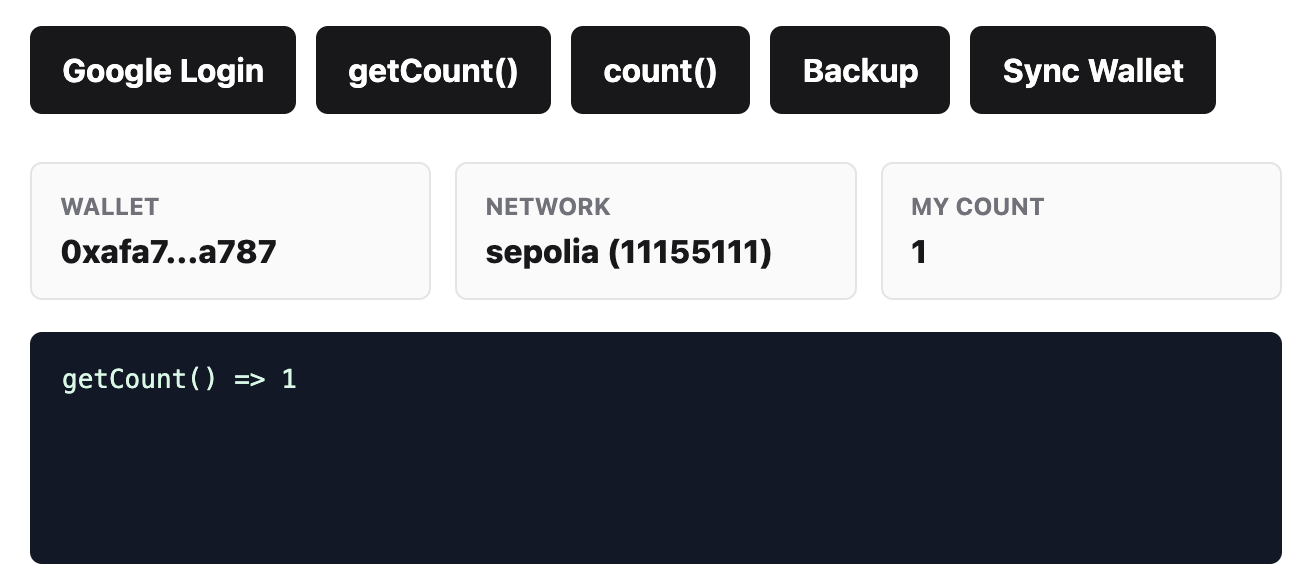
Task: Focus the dark console output panel
Action: click(x=656, y=448)
